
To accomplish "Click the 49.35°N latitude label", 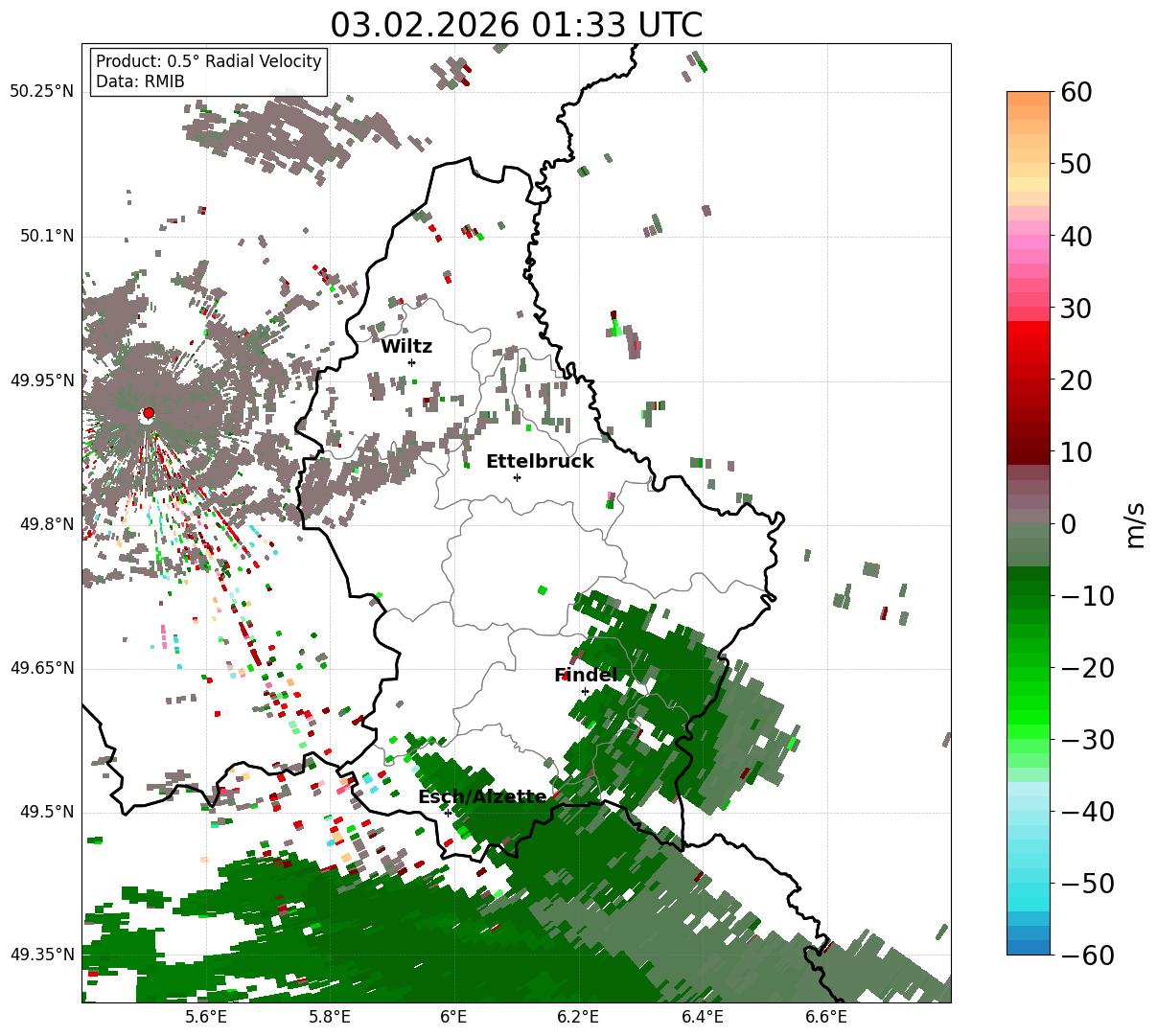I will tap(42, 955).
